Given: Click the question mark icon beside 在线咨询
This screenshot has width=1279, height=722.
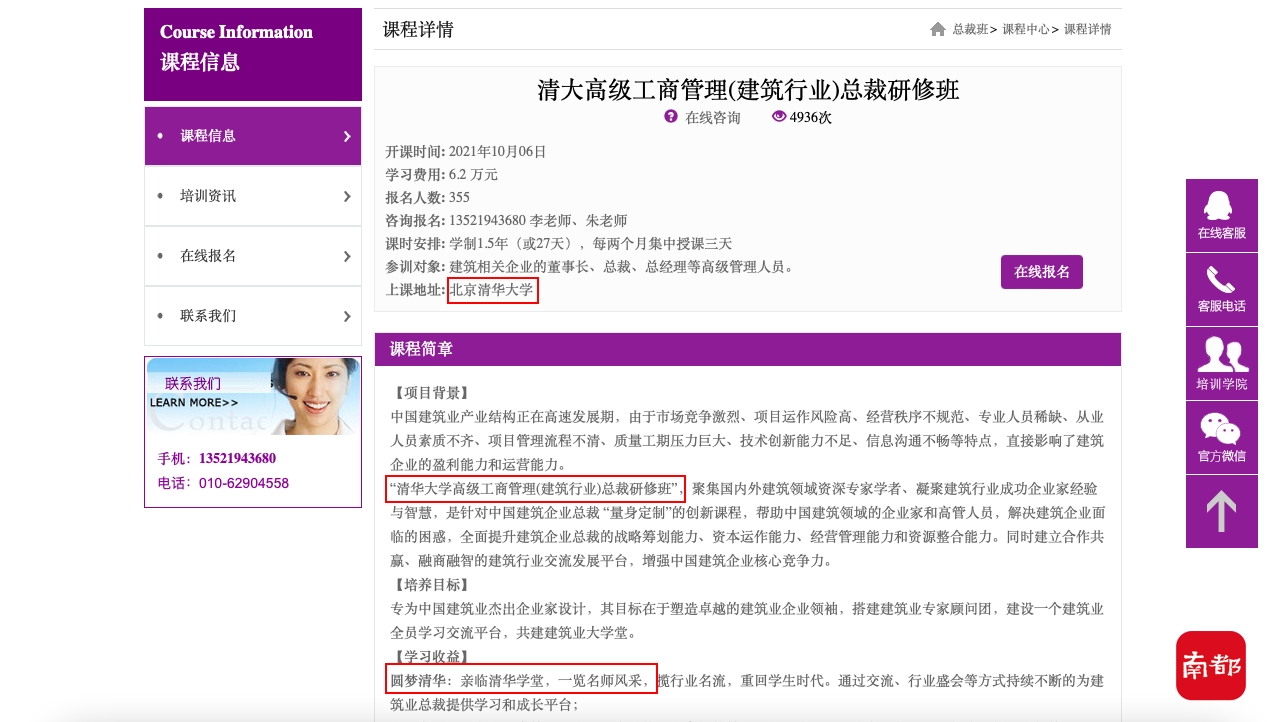Looking at the screenshot, I should pyautogui.click(x=671, y=117).
